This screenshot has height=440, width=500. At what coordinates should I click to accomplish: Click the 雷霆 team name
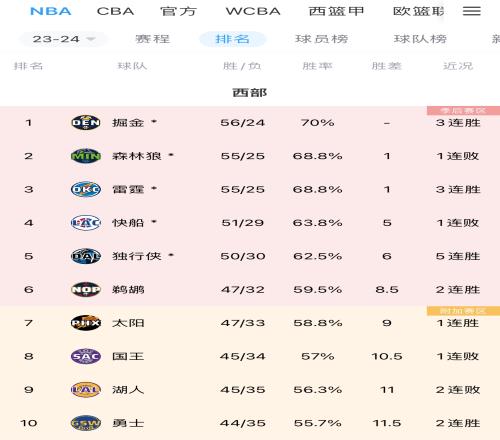coord(128,189)
